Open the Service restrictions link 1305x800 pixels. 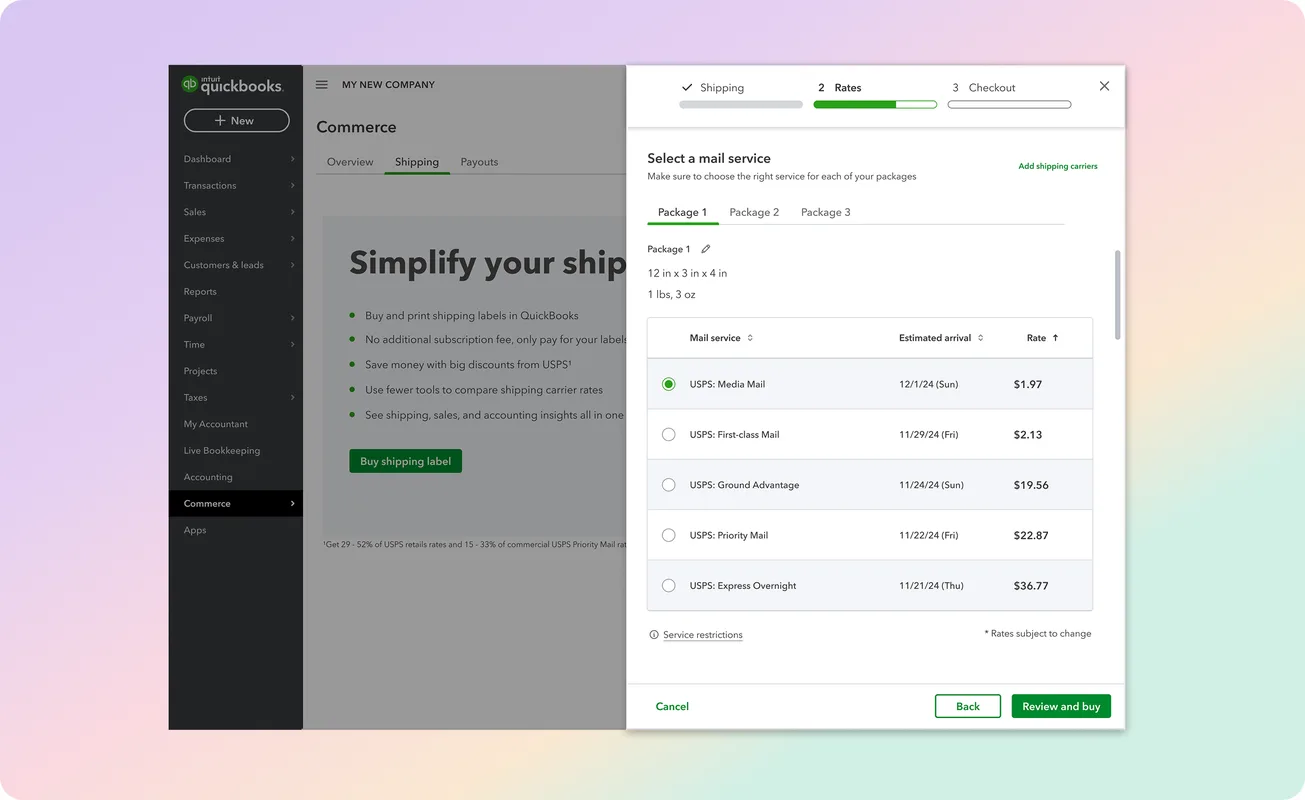point(703,635)
